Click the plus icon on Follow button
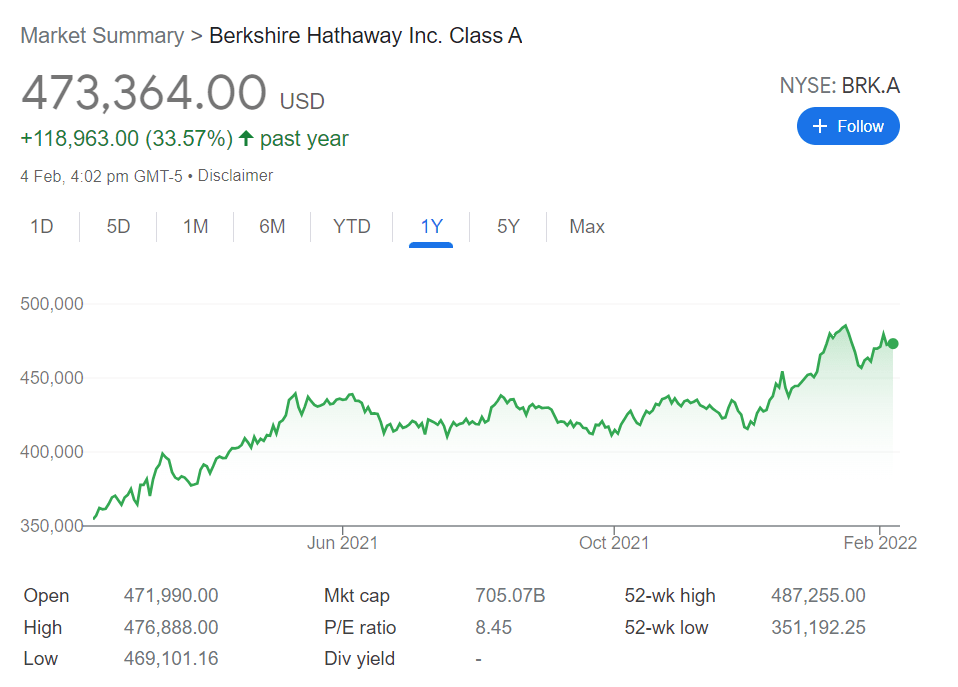This screenshot has width=958, height=687. [820, 127]
